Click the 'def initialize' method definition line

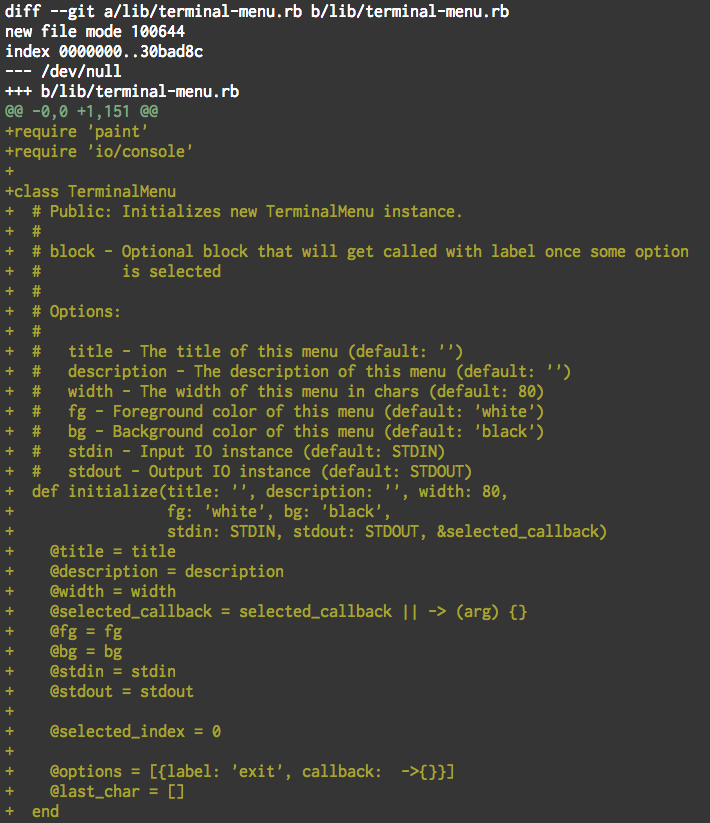click(x=270, y=491)
